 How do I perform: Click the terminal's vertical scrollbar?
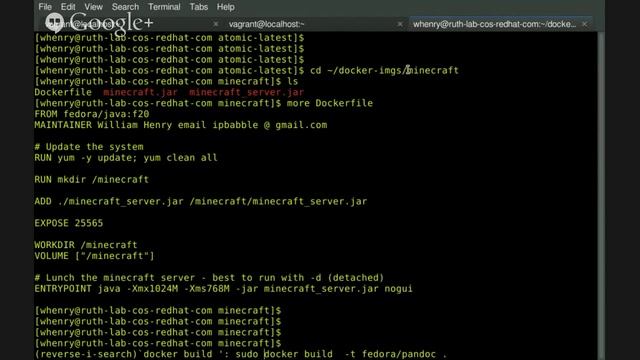[x=601, y=196]
